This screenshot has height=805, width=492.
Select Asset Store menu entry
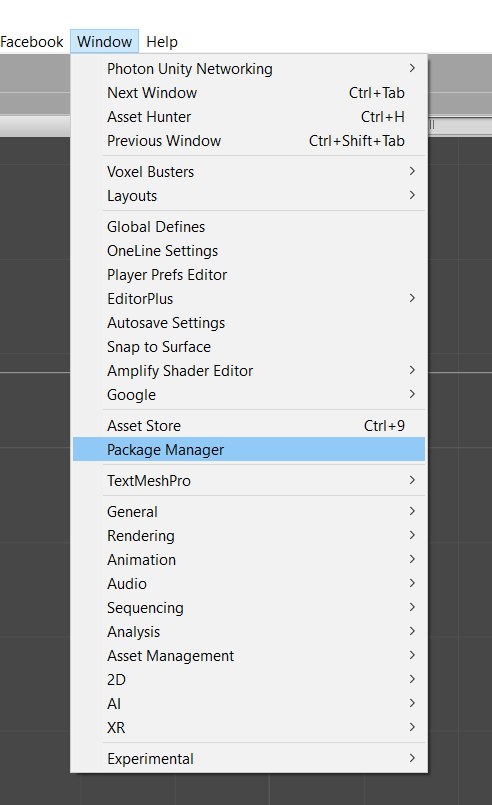click(249, 426)
